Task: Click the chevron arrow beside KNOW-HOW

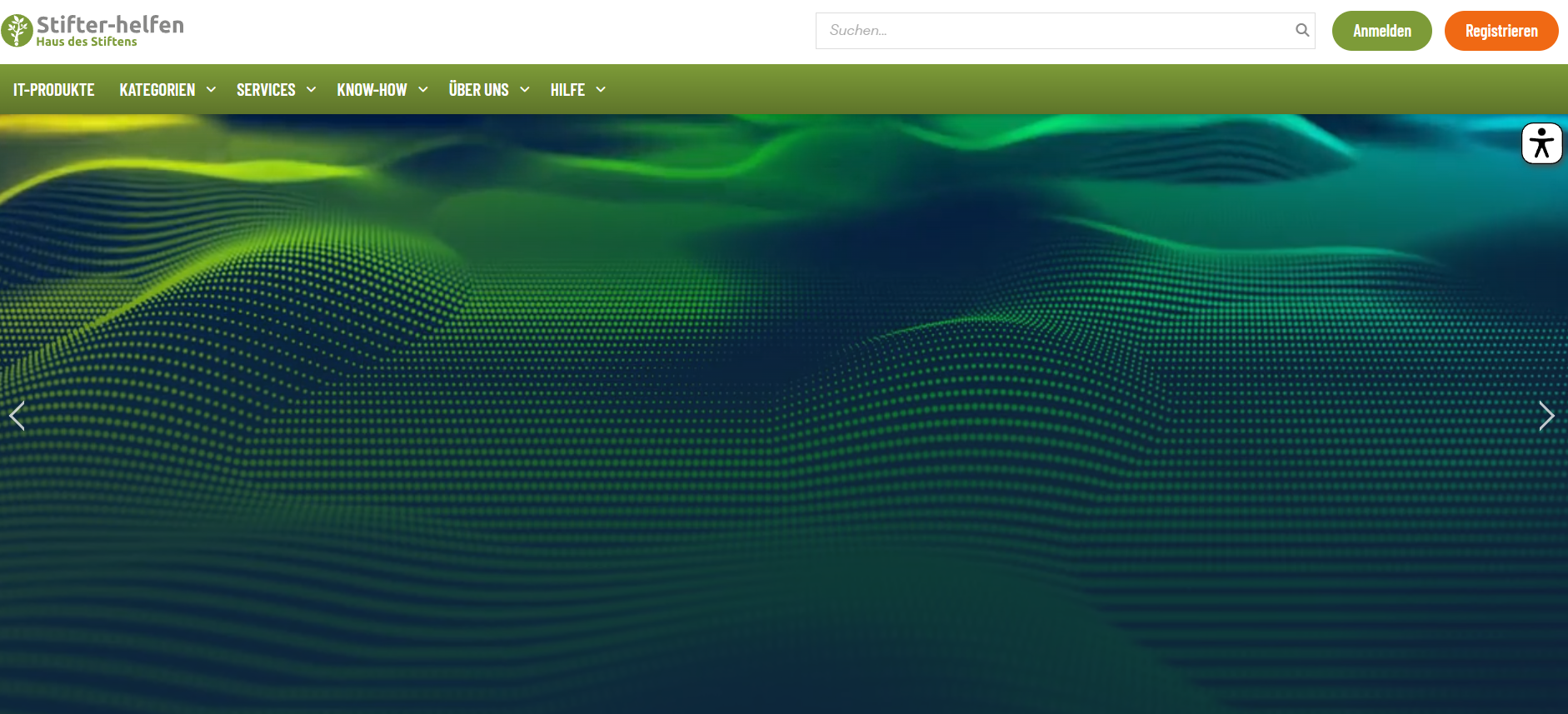Action: pos(423,90)
